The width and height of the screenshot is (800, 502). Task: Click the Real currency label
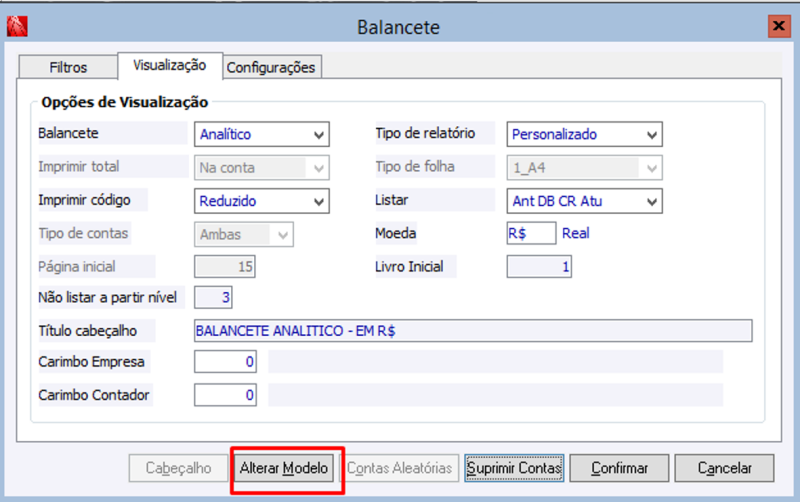coord(576,233)
